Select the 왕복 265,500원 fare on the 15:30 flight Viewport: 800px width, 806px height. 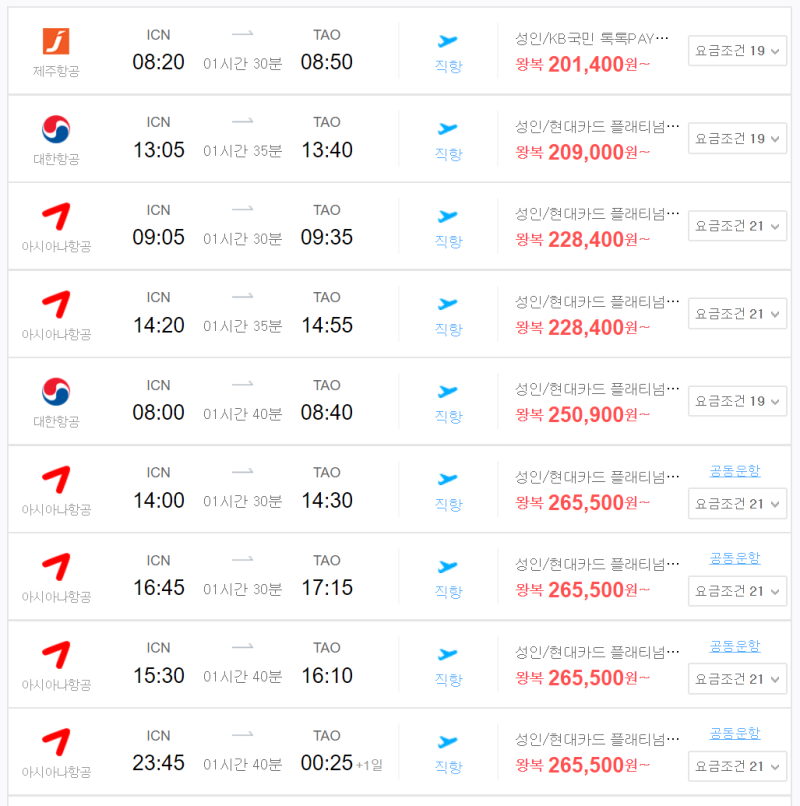click(583, 678)
